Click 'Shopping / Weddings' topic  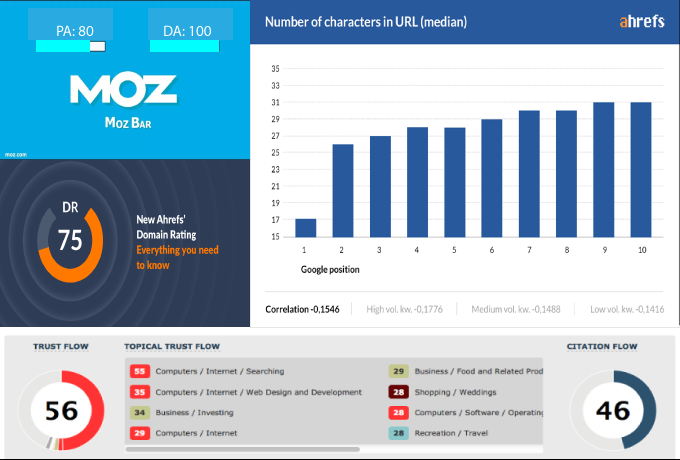click(455, 392)
